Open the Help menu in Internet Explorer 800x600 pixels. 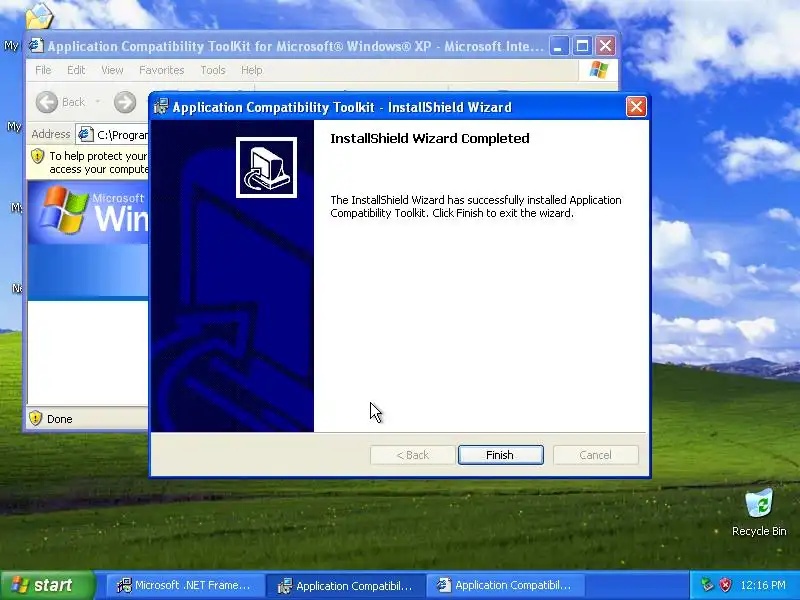click(x=252, y=70)
